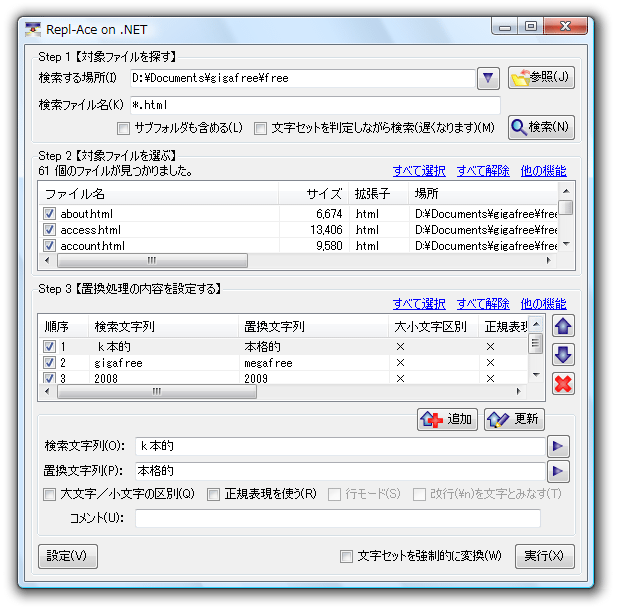Viewport: 617px width, 611px height.
Task: Click rule list scroll right arrow
Action: pos(519,391)
